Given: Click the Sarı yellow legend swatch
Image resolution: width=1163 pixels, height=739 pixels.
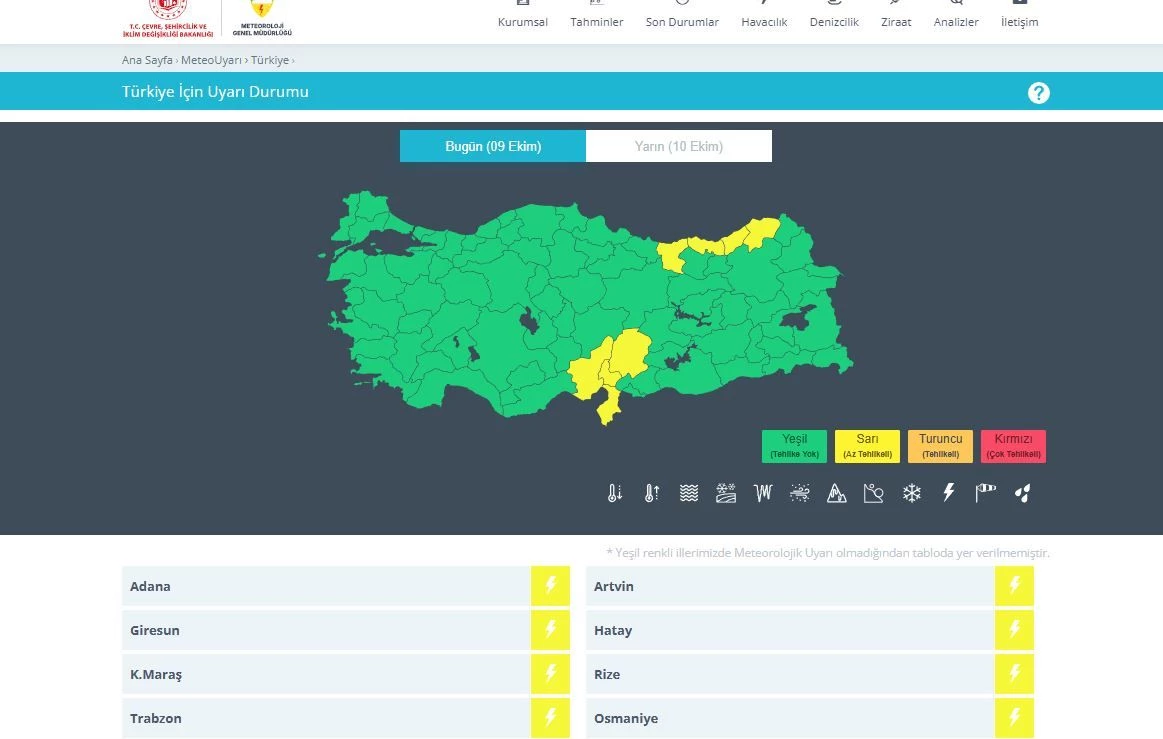Looking at the screenshot, I should (x=867, y=446).
